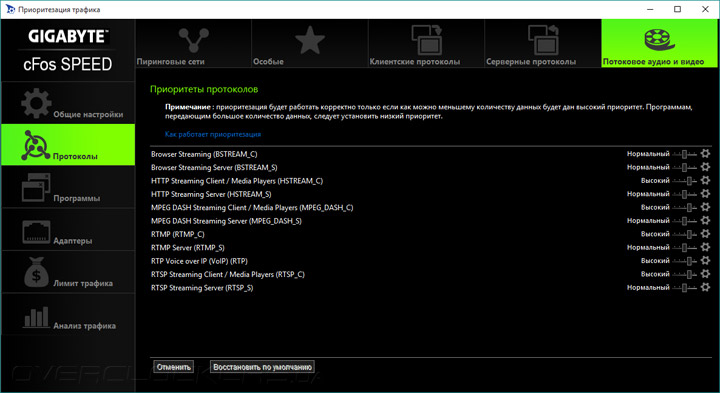
Task: Open gear settings for RTMP Server row
Action: (705, 247)
